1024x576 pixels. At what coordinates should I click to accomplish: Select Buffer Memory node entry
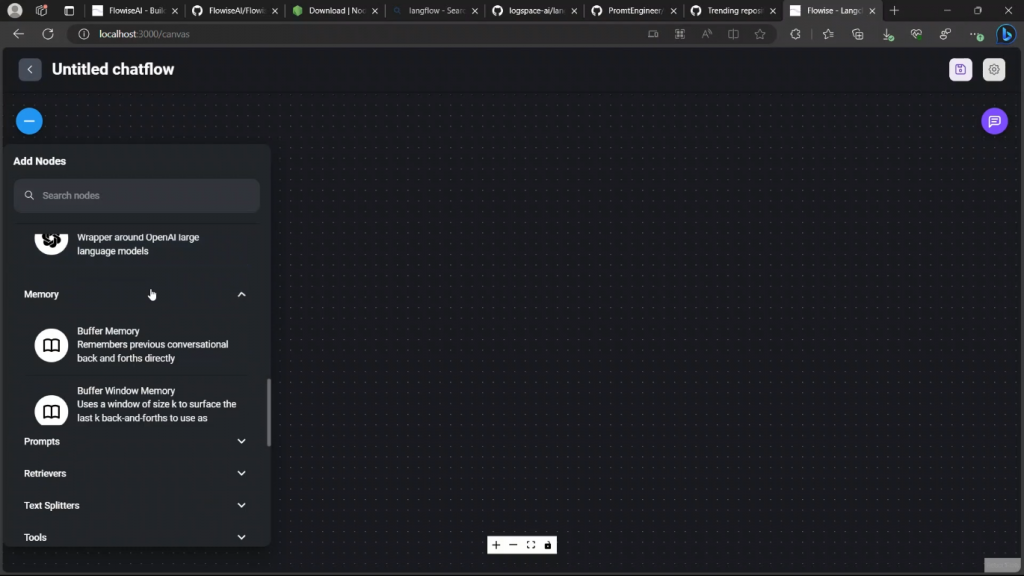point(138,345)
